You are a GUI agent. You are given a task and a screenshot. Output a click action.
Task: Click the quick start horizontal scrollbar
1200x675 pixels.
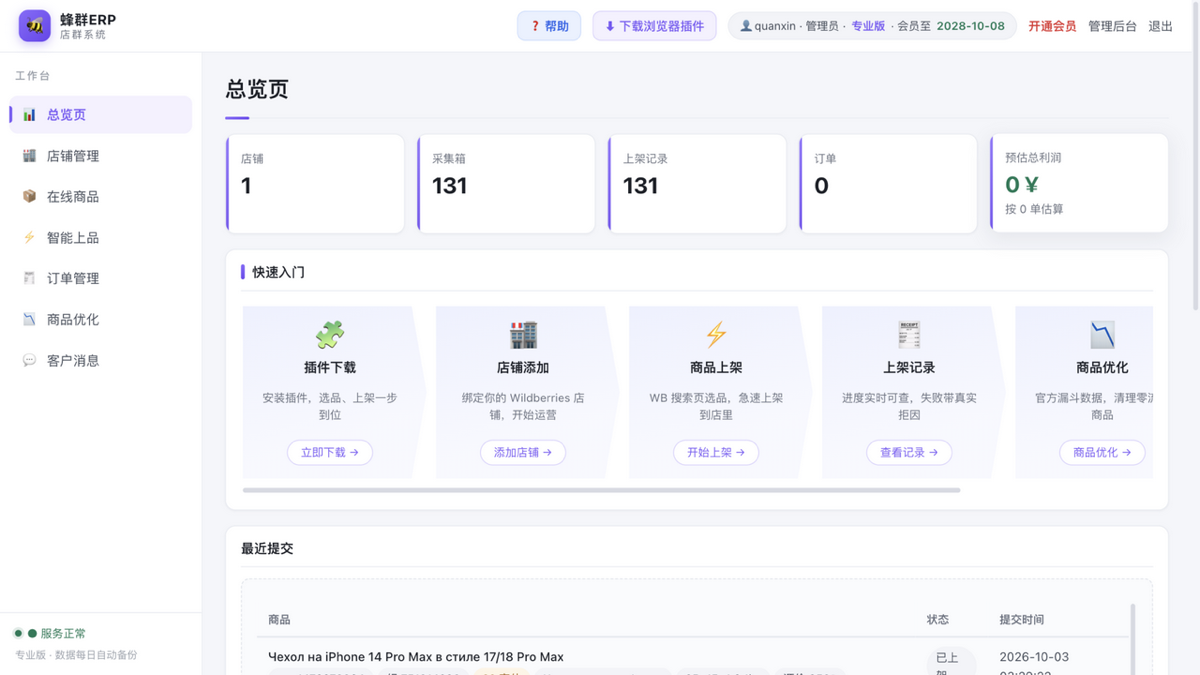(601, 490)
